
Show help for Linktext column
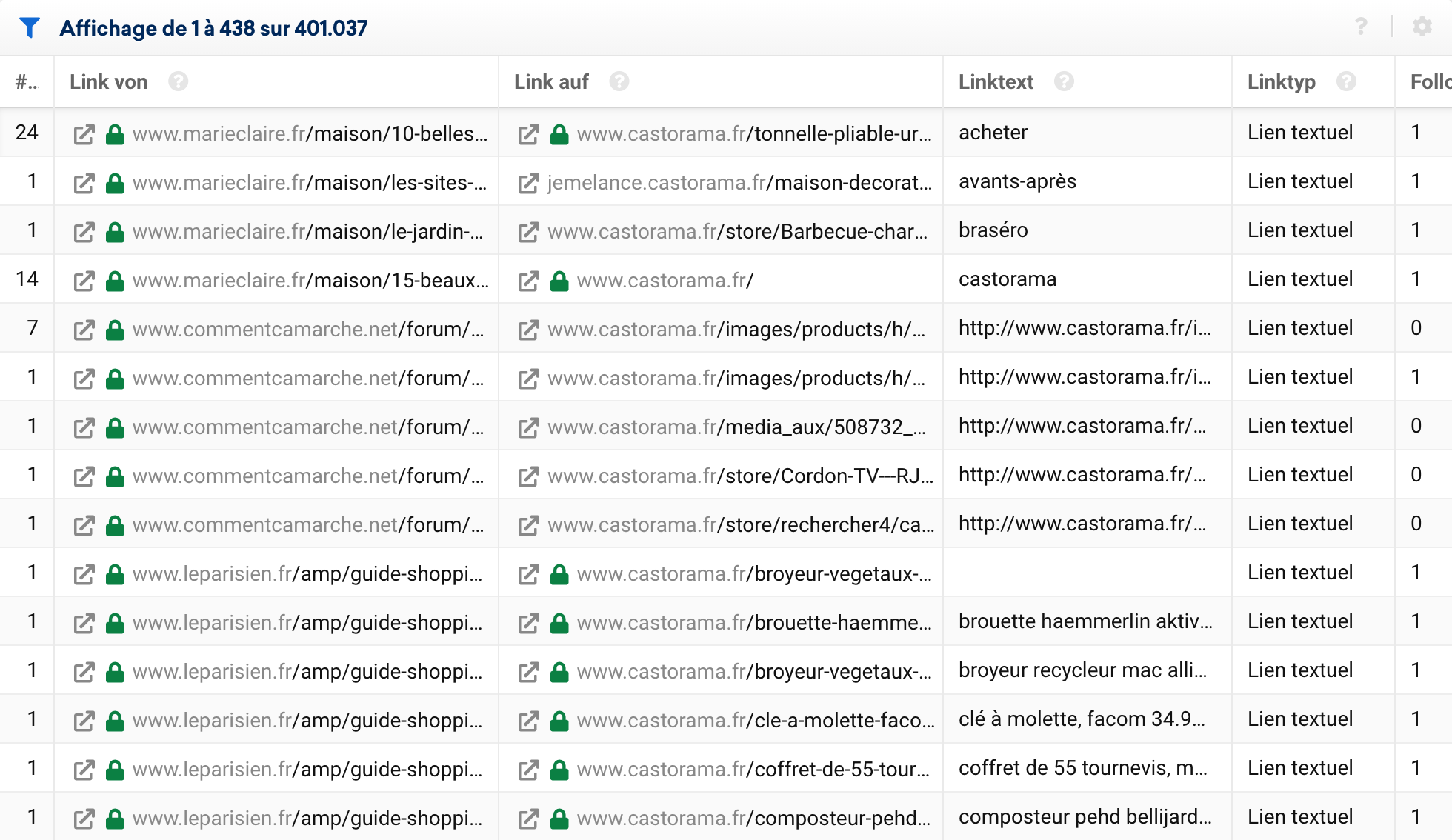pos(1064,81)
